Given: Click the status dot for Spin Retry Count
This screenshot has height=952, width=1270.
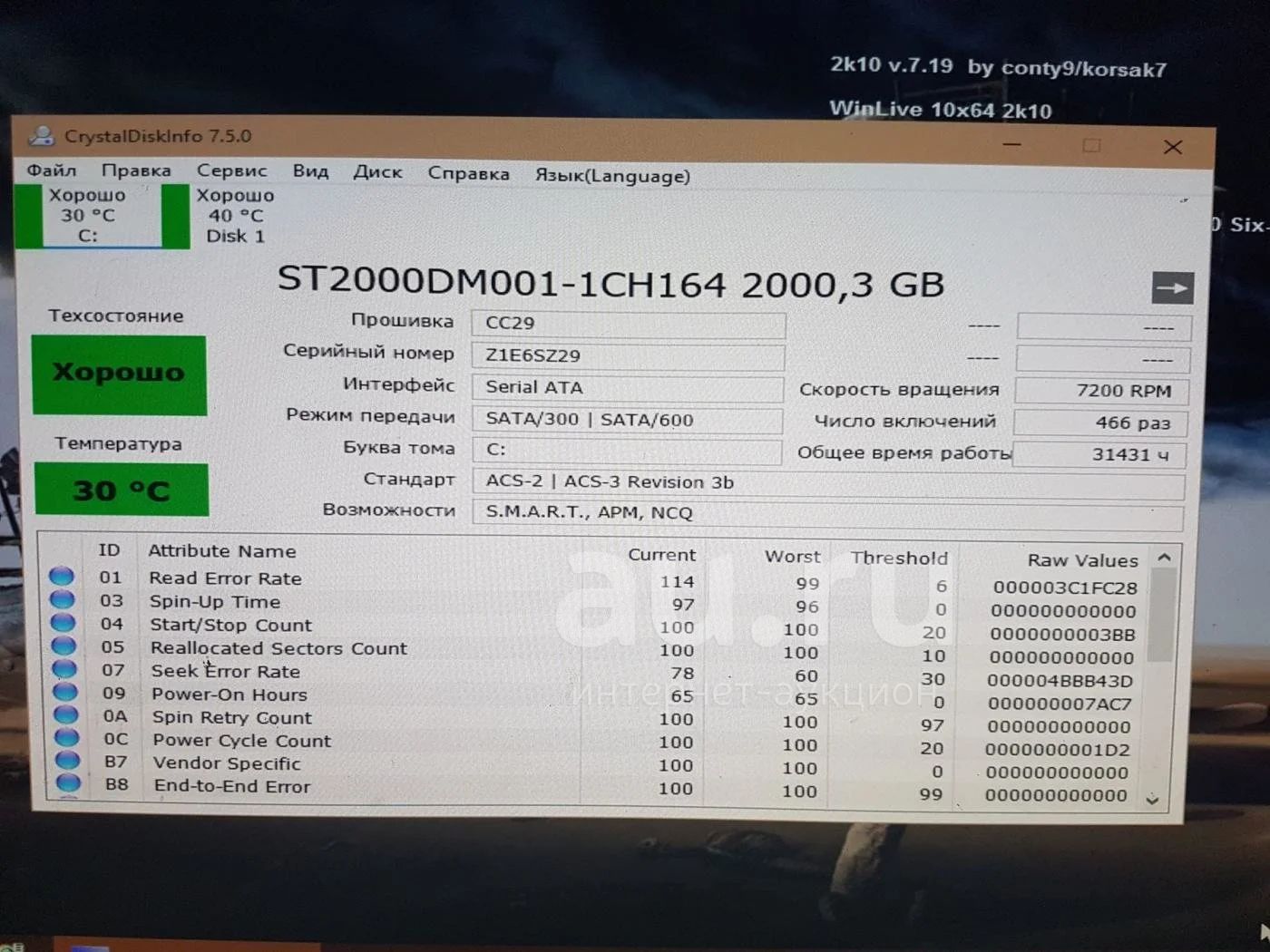Looking at the screenshot, I should 66,714.
